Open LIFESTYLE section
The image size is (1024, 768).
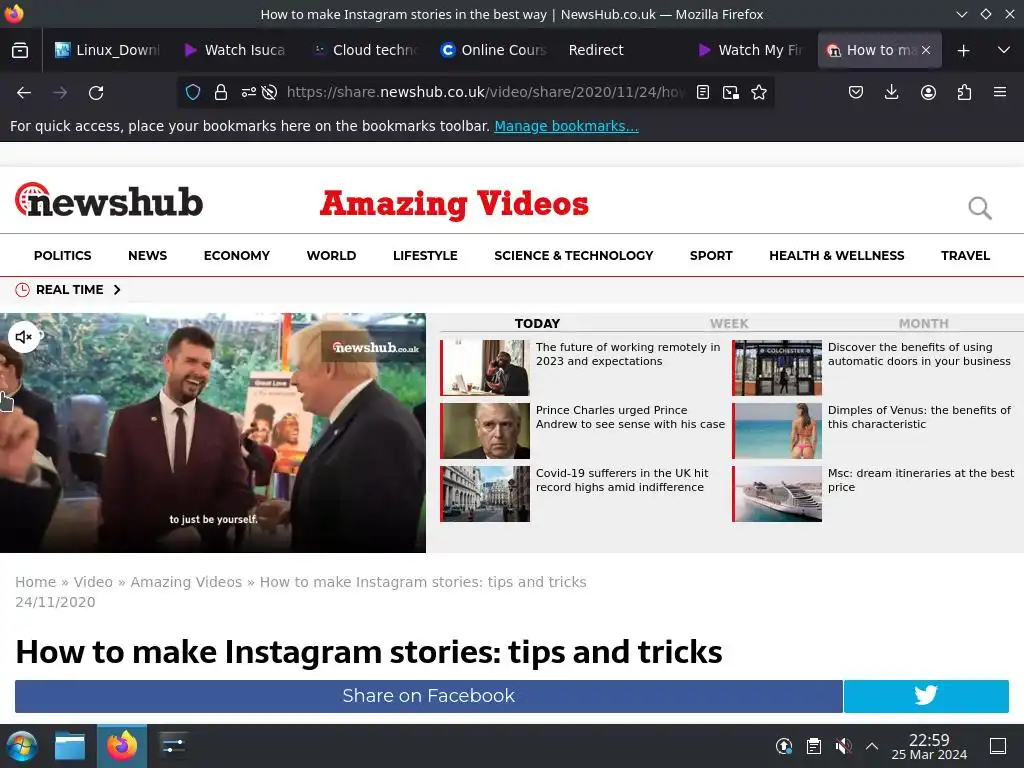425,255
